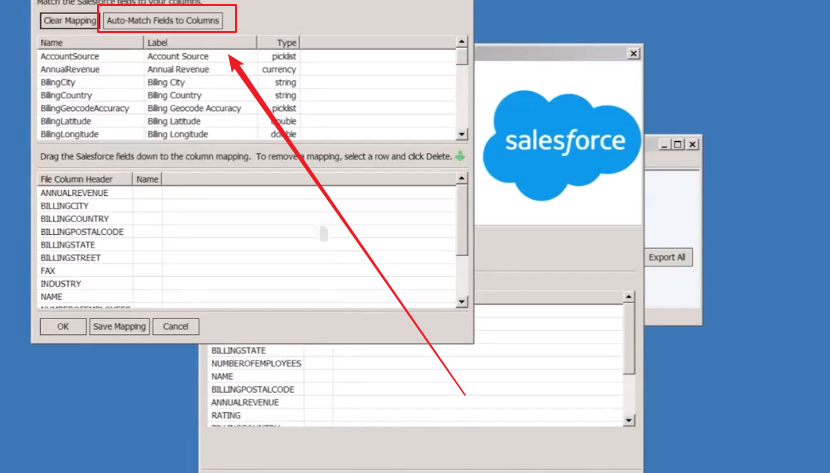Select NUMBEROFEMPLOYEES row in background window
The image size is (830, 473).
(x=416, y=363)
